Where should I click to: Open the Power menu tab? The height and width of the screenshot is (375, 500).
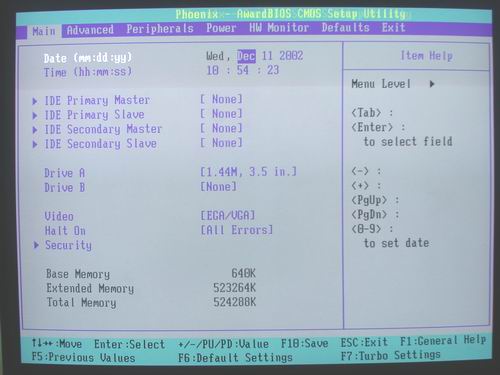(x=221, y=28)
